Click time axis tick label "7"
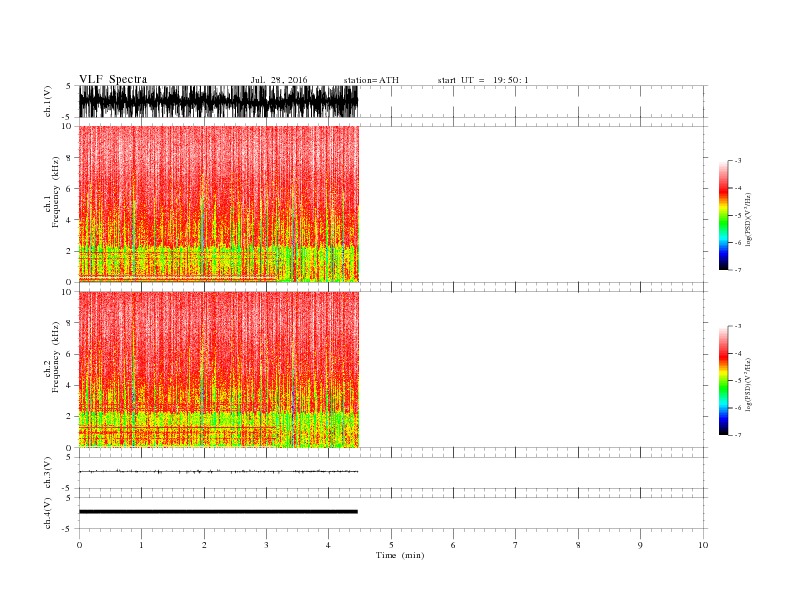The image size is (792, 612). (x=516, y=545)
